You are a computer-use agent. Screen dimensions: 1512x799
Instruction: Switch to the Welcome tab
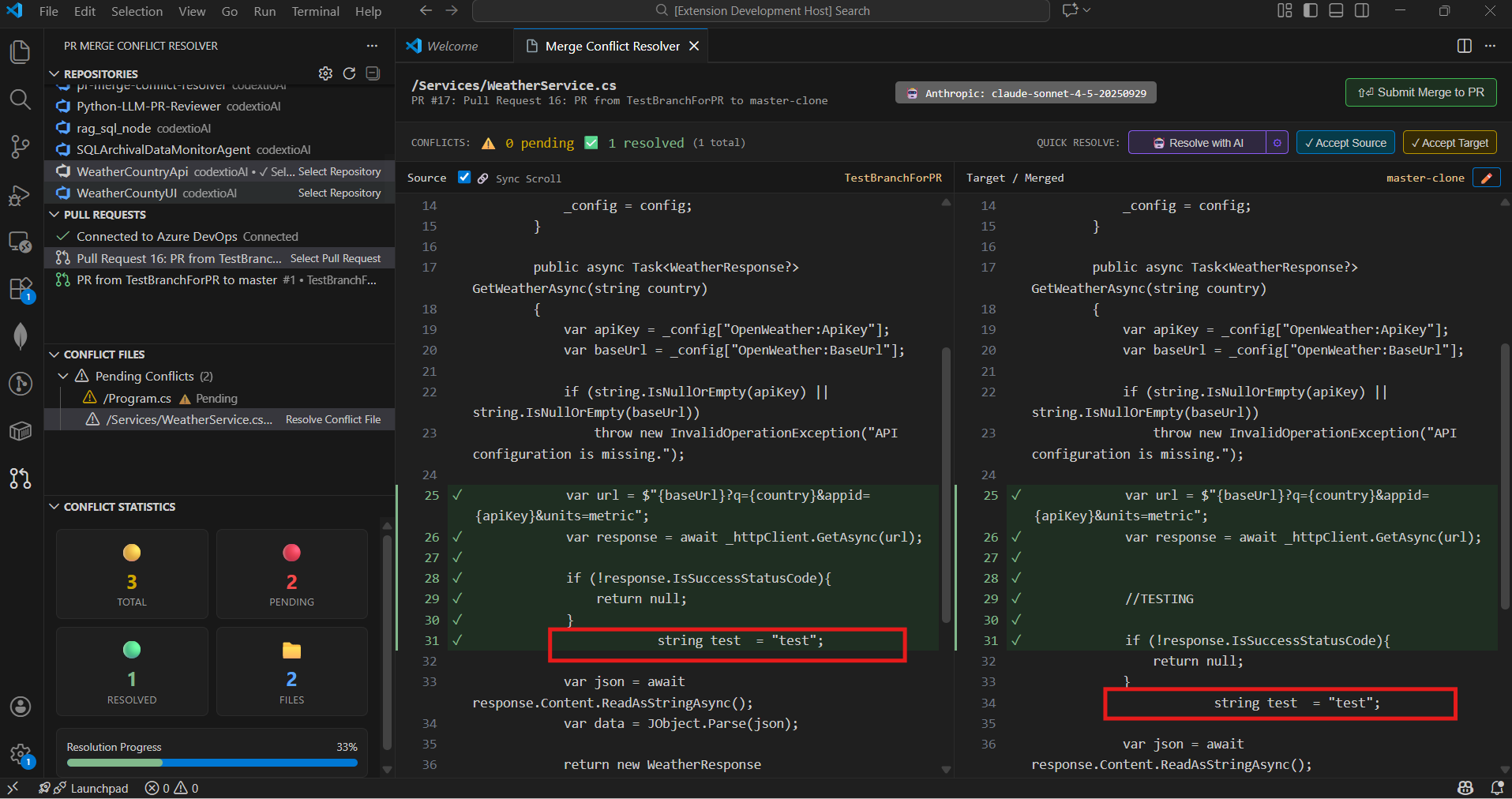click(453, 46)
